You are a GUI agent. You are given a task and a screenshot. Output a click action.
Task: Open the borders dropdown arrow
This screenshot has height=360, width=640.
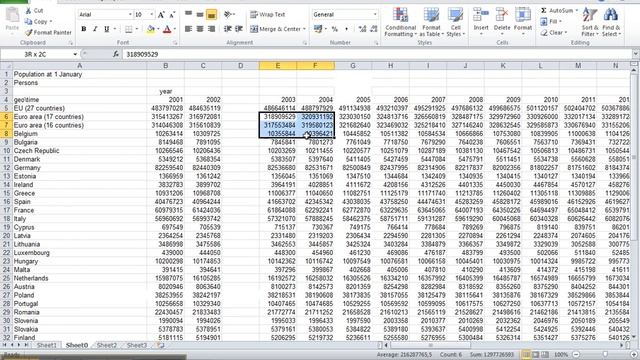pos(136,29)
